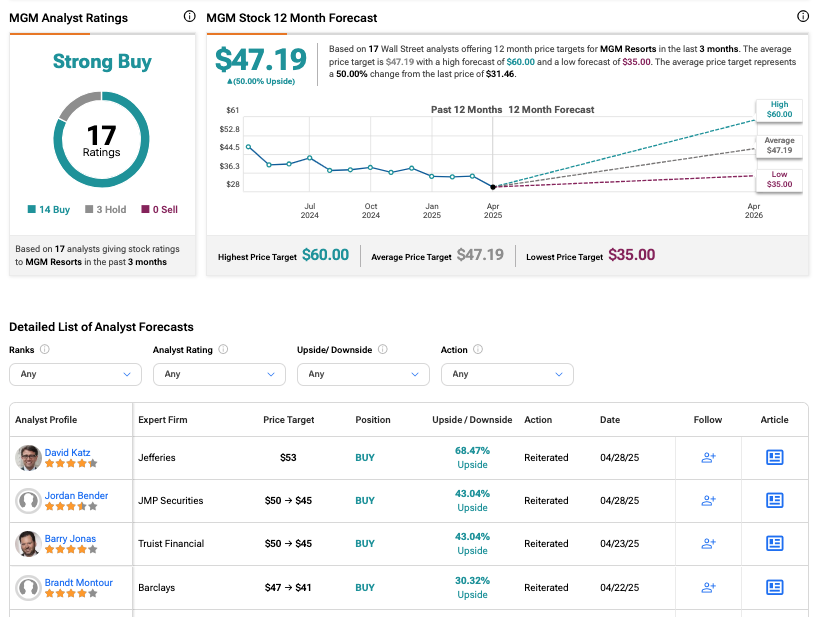The height and width of the screenshot is (617, 820).
Task: Click the $53 price target cell
Action: [x=288, y=458]
